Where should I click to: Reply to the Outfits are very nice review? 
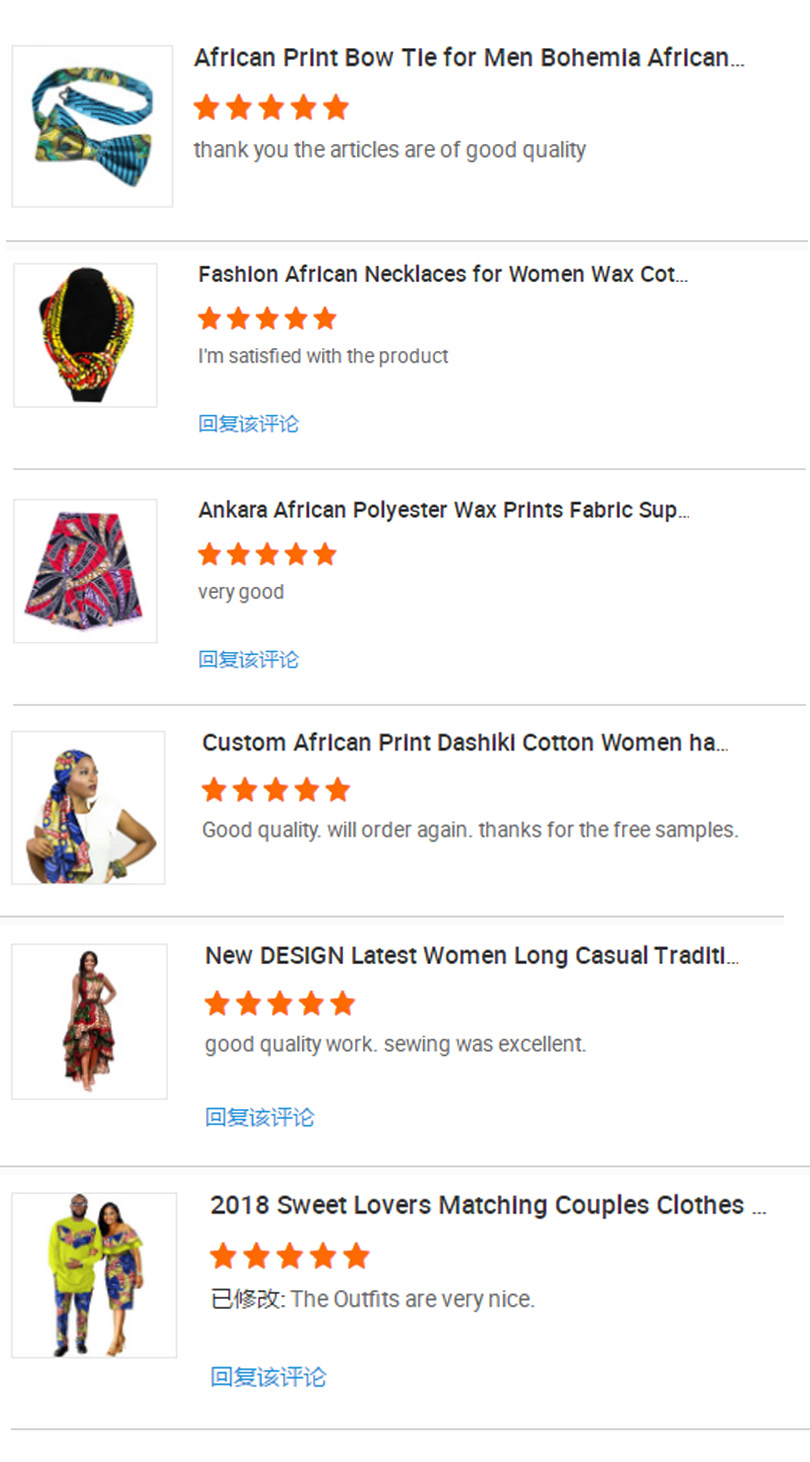pos(268,1377)
